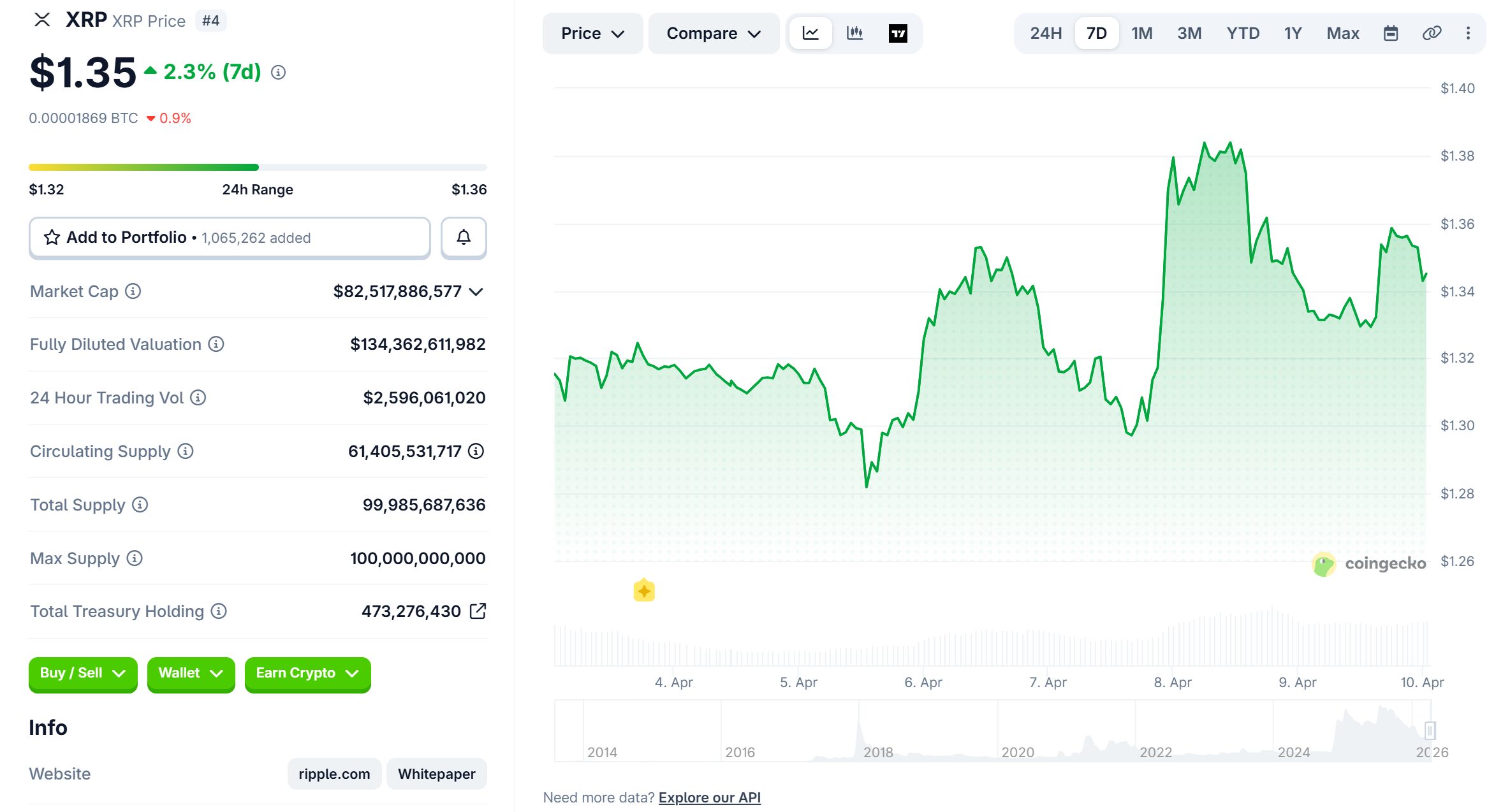The width and height of the screenshot is (1510, 812).
Task: Open the Compare dropdown
Action: (713, 33)
